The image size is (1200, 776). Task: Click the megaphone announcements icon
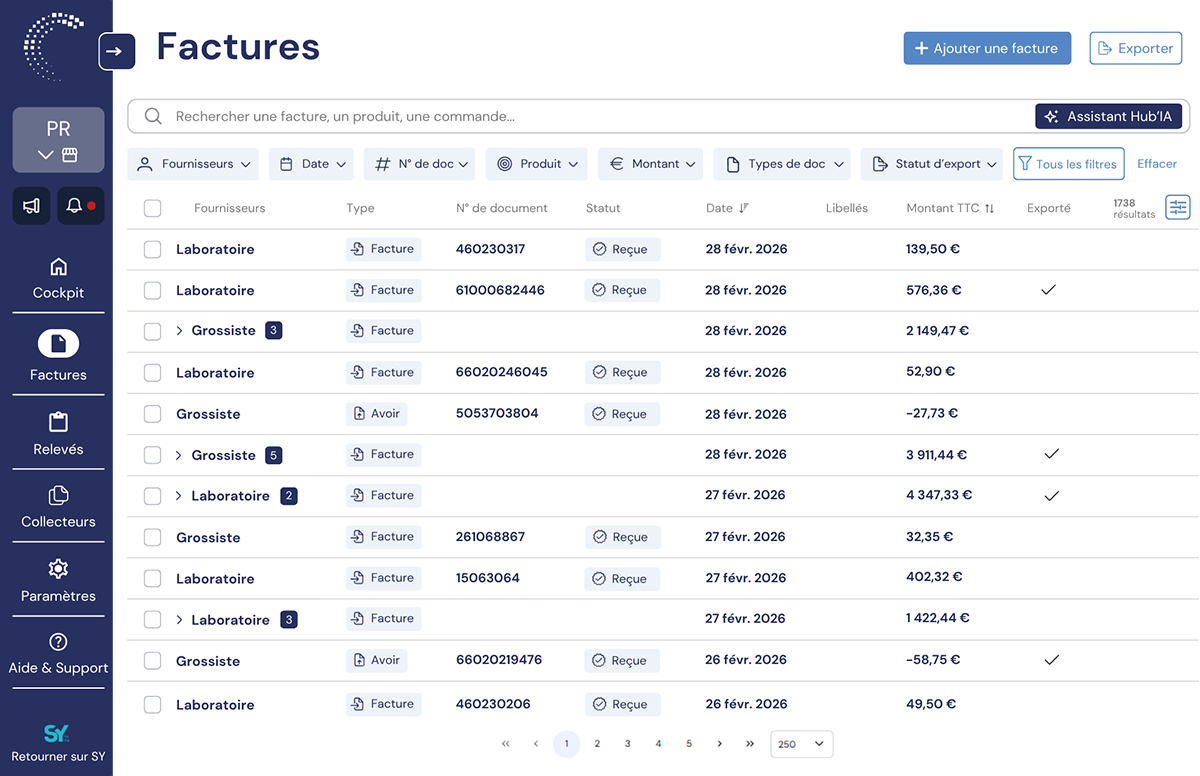point(31,205)
